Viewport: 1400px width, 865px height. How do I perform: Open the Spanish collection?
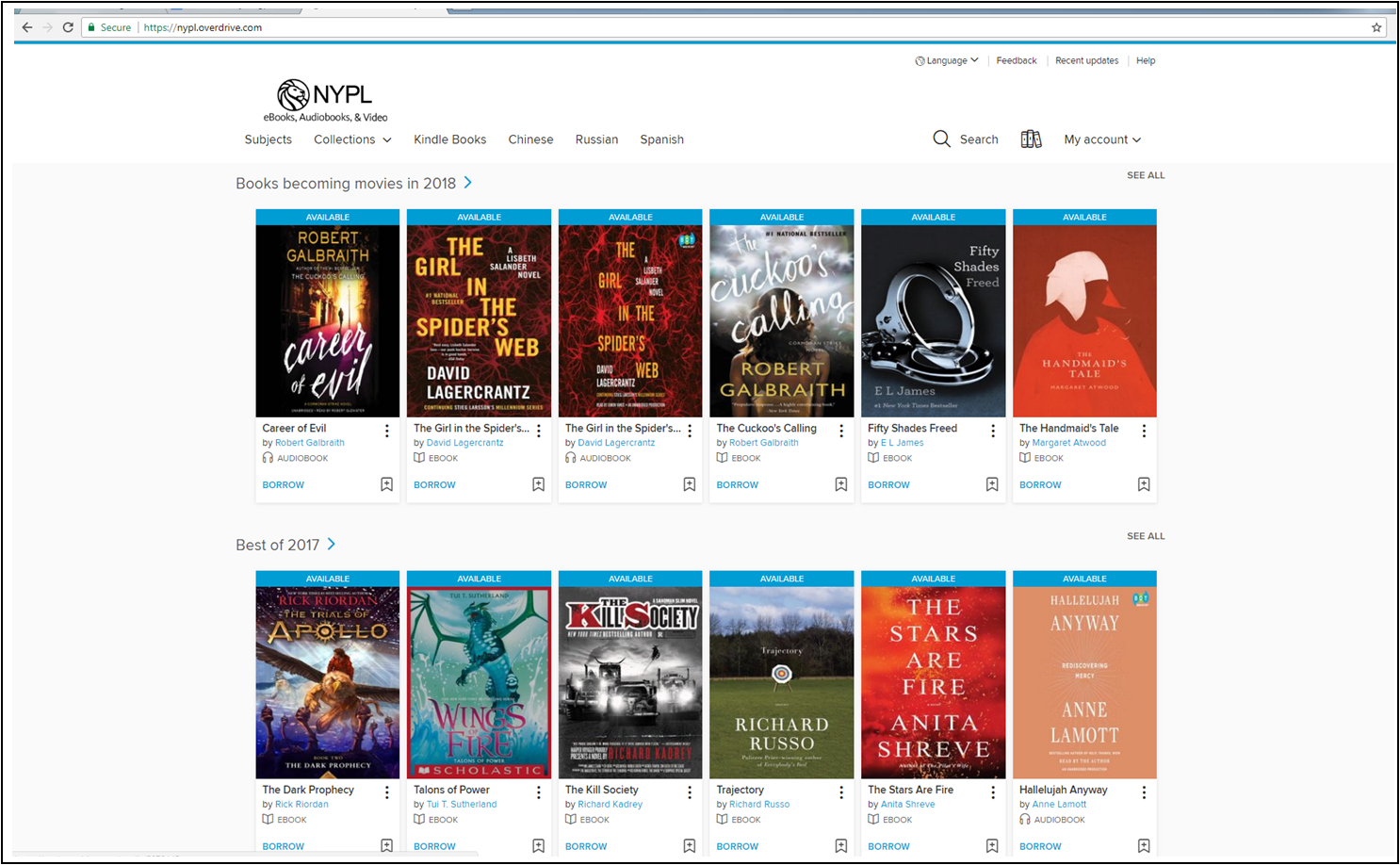click(662, 139)
